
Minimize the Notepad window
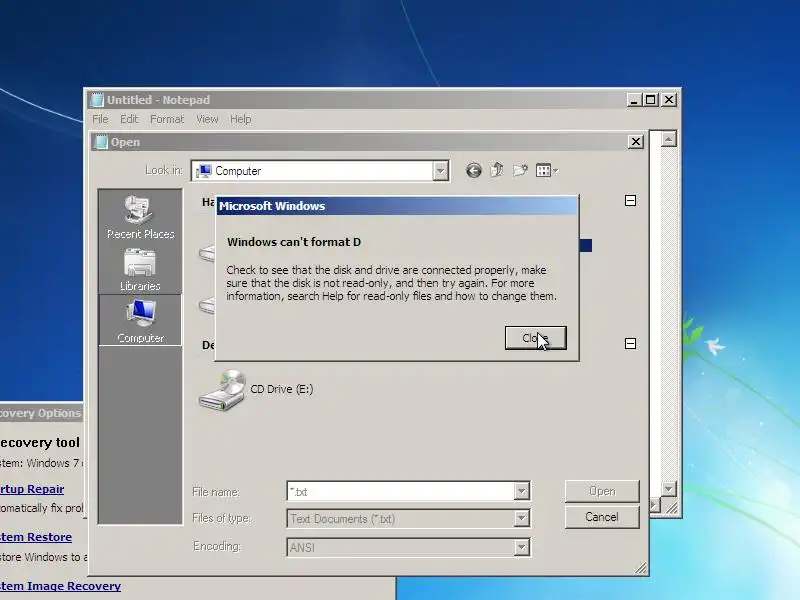tap(634, 99)
